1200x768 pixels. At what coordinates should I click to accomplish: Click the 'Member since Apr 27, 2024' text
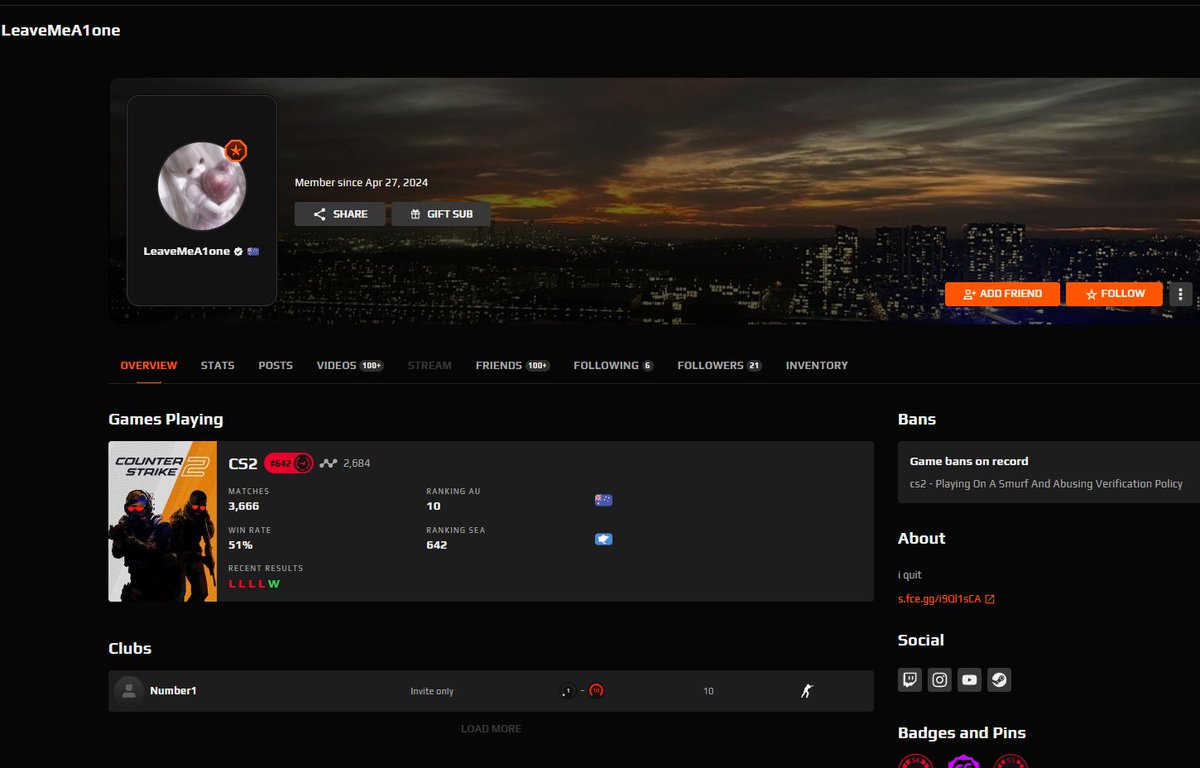click(x=361, y=183)
